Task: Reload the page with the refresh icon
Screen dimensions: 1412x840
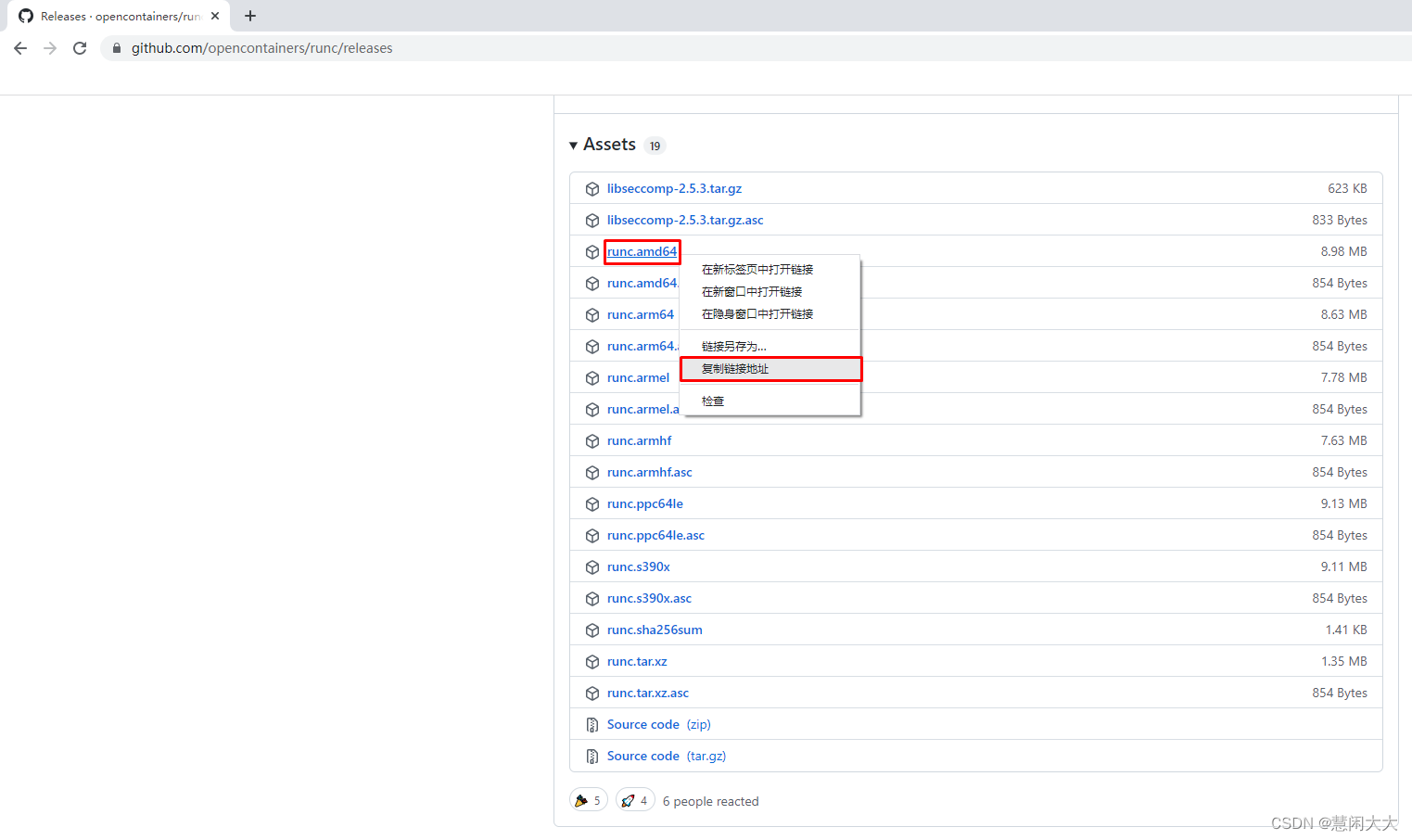Action: point(80,48)
